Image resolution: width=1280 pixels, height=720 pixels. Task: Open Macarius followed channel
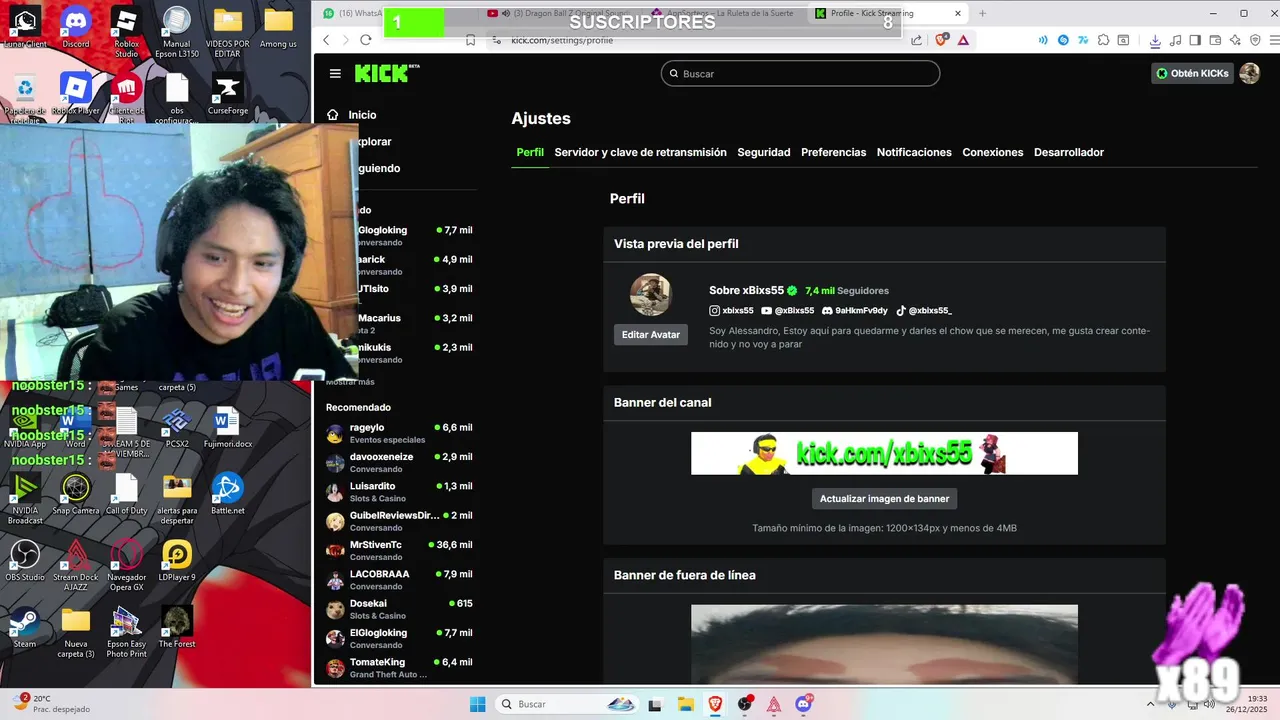click(x=414, y=323)
